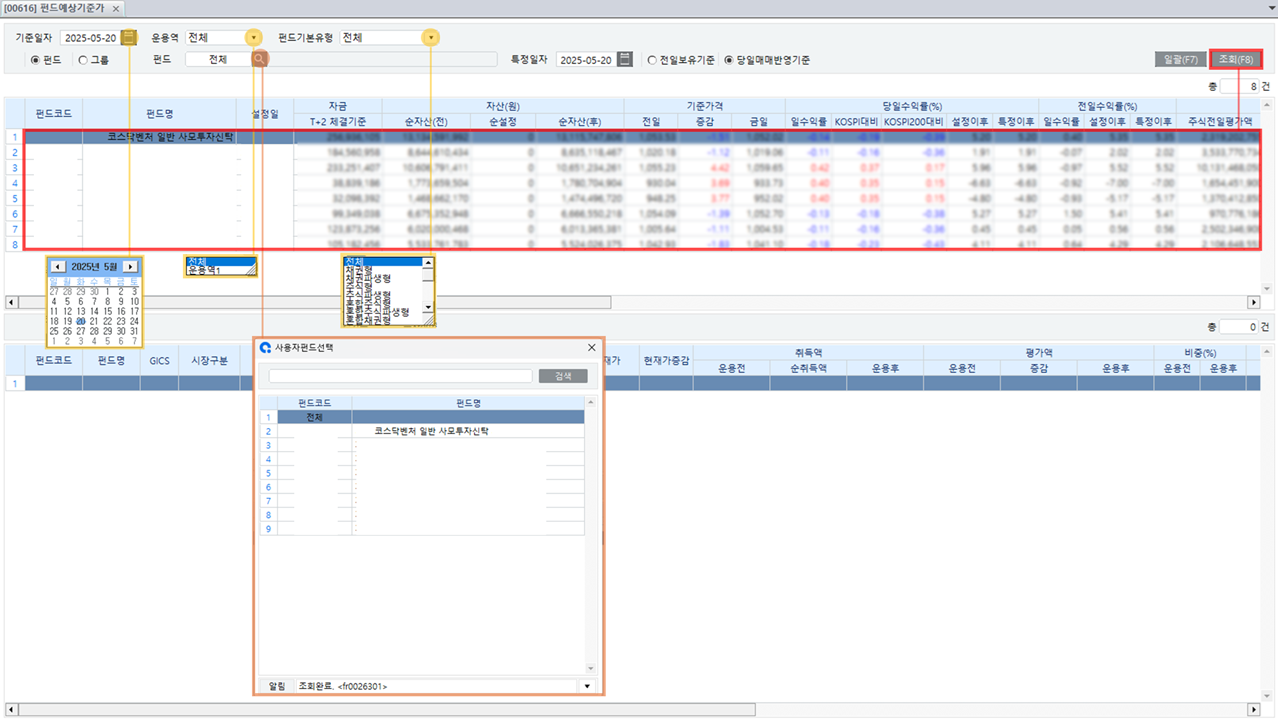Click the KOSPI200대비 column header
Viewport: 1278px width, 720px height.
click(x=914, y=121)
